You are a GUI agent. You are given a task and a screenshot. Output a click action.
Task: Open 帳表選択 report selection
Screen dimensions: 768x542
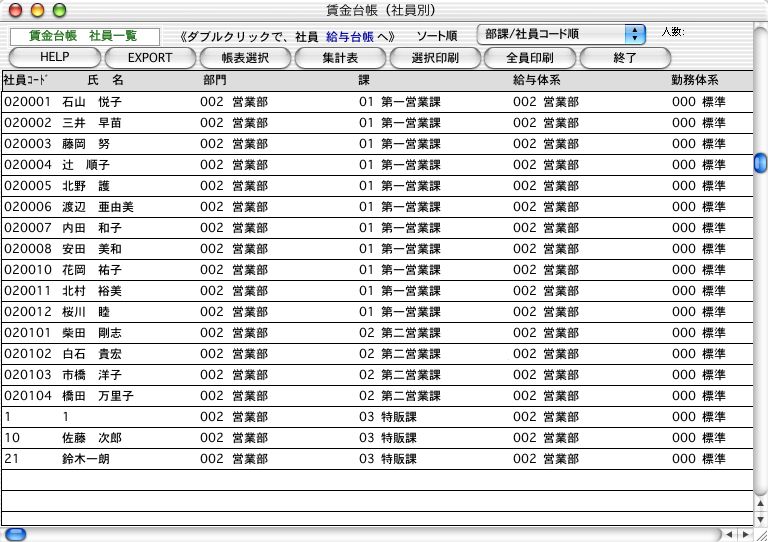pos(246,58)
